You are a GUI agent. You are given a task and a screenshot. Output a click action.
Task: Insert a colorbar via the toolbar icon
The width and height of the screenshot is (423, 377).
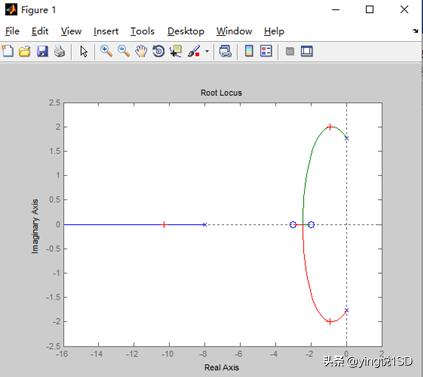point(249,51)
